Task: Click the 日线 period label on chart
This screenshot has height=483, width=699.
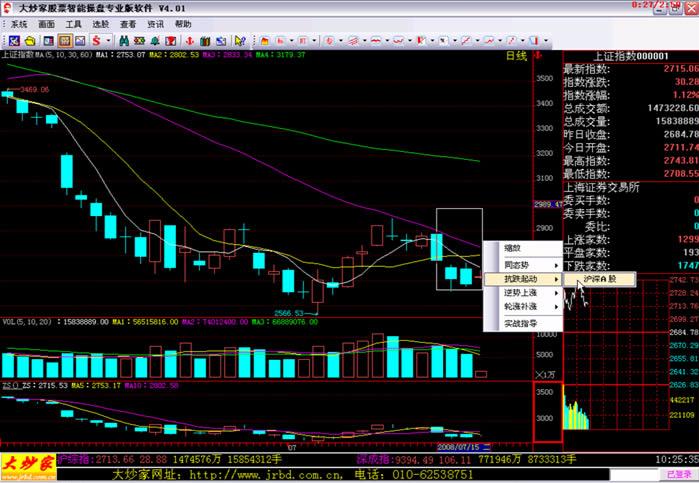Action: tap(516, 56)
